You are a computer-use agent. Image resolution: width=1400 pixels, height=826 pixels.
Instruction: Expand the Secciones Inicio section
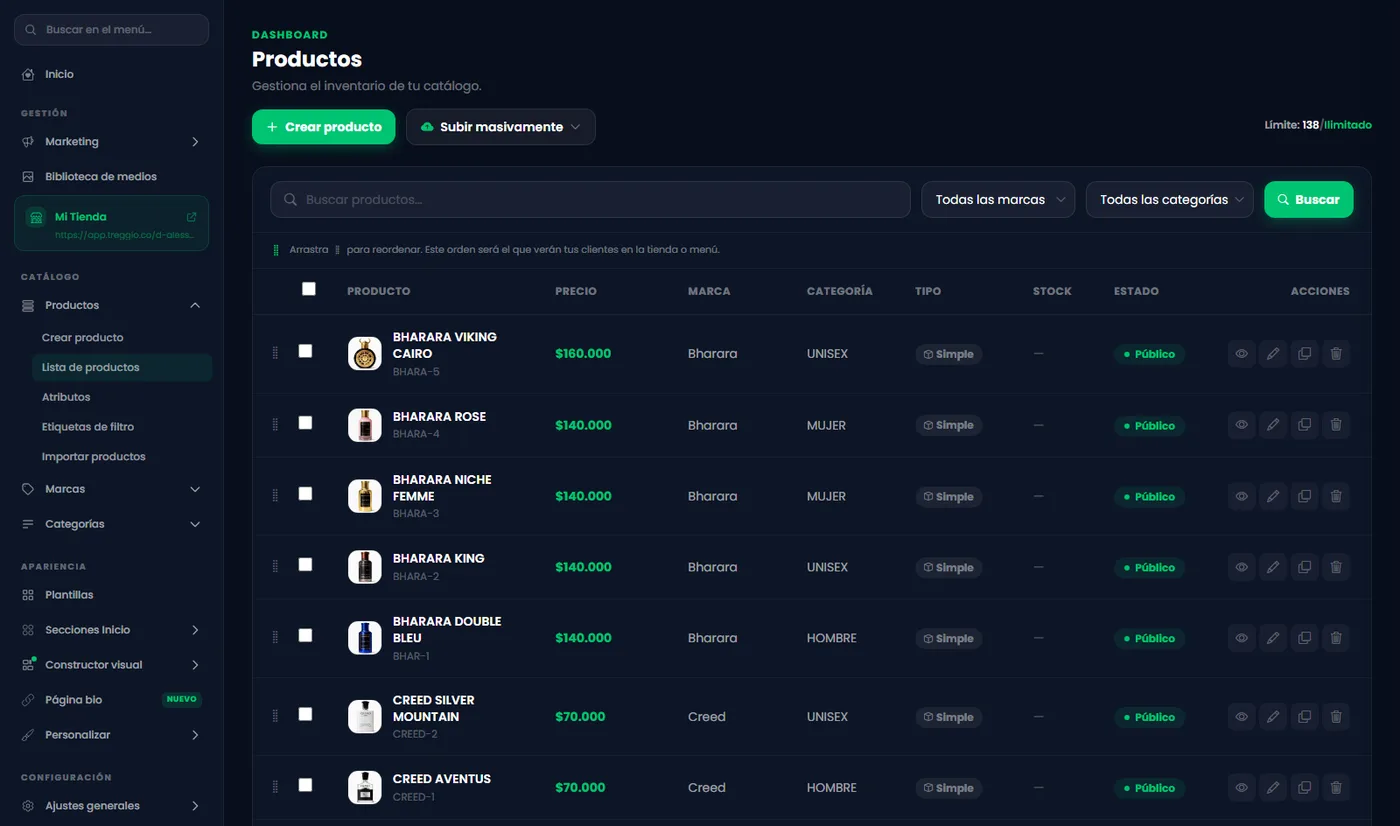pos(111,630)
